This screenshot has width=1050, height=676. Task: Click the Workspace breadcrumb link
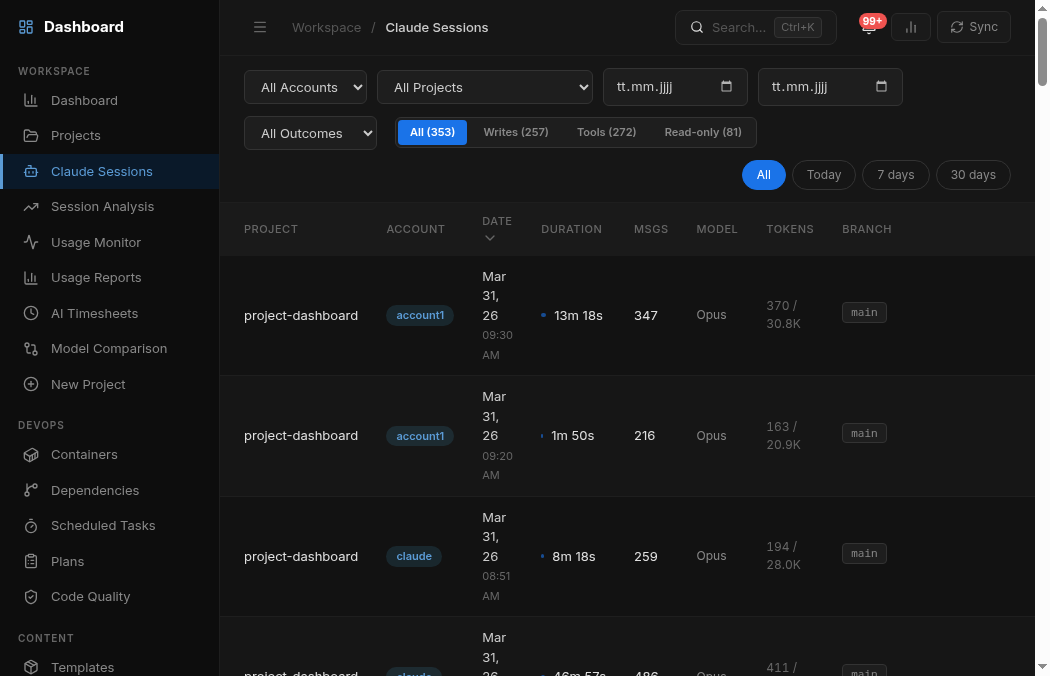coord(326,28)
